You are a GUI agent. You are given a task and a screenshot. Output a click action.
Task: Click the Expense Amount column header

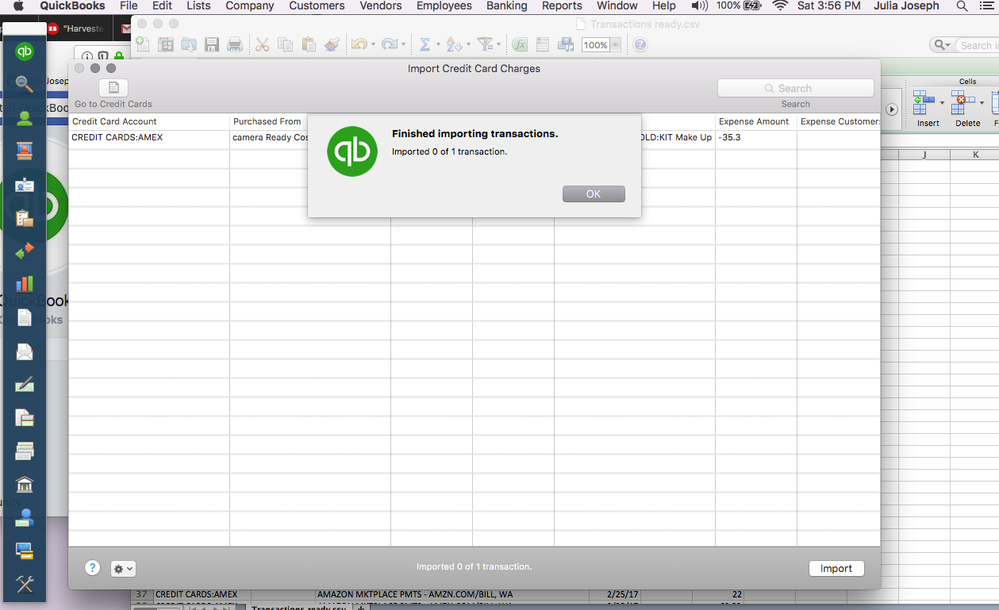(x=754, y=121)
